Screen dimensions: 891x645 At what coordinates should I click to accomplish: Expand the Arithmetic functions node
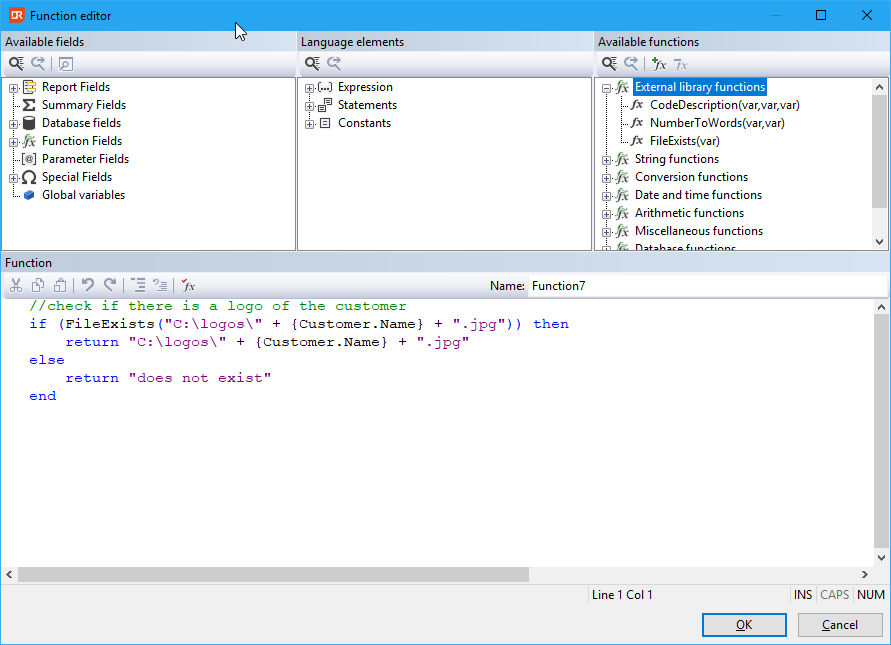(606, 214)
